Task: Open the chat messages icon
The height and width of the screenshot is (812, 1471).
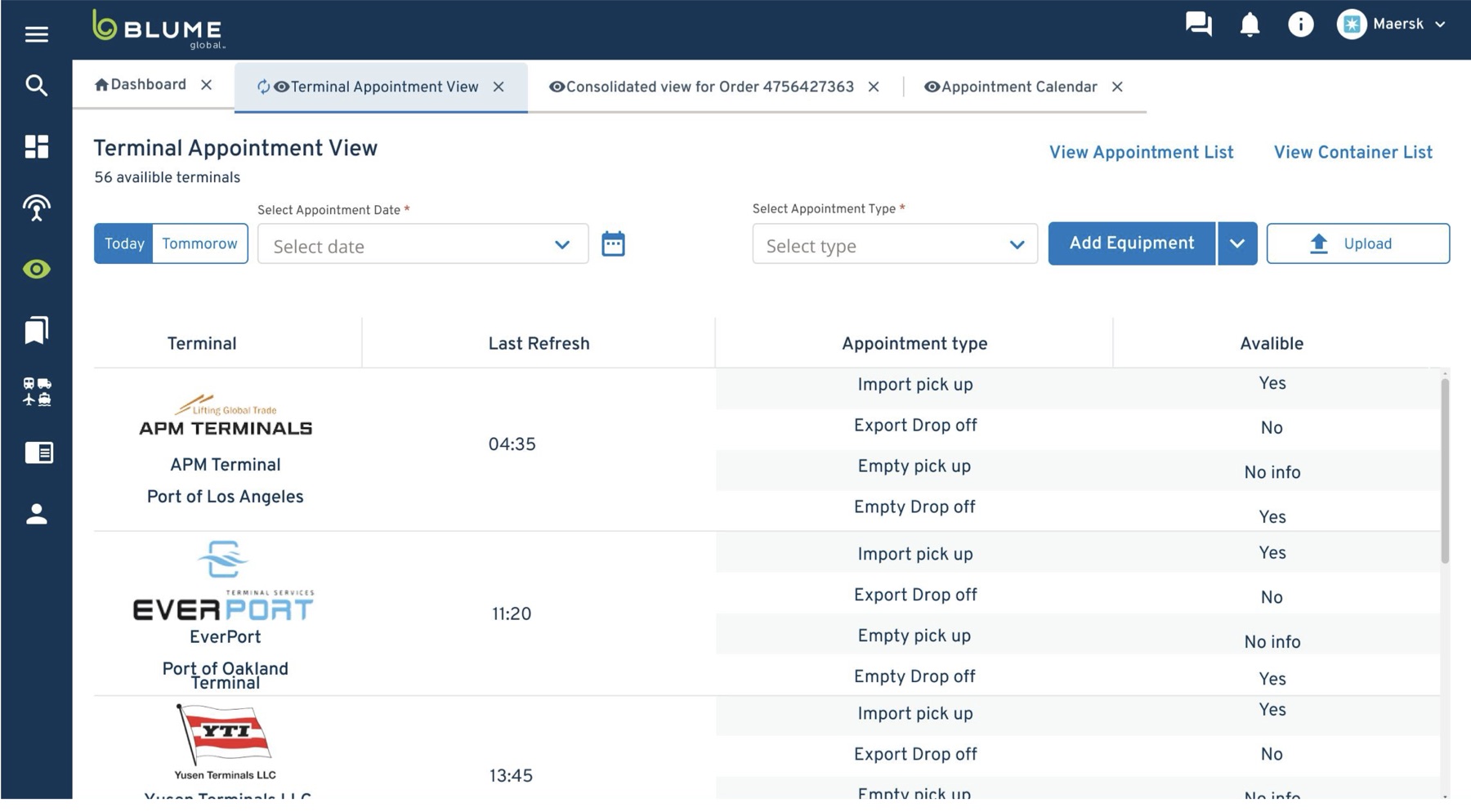Action: point(1198,24)
